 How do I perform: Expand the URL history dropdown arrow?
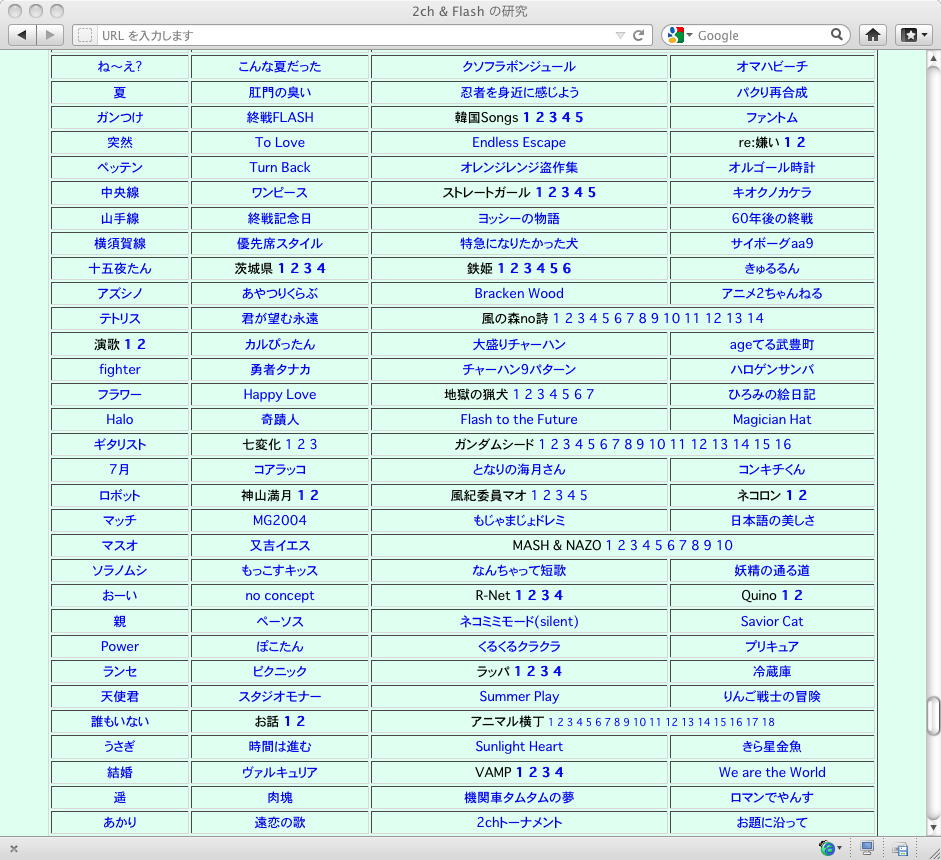pyautogui.click(x=621, y=35)
